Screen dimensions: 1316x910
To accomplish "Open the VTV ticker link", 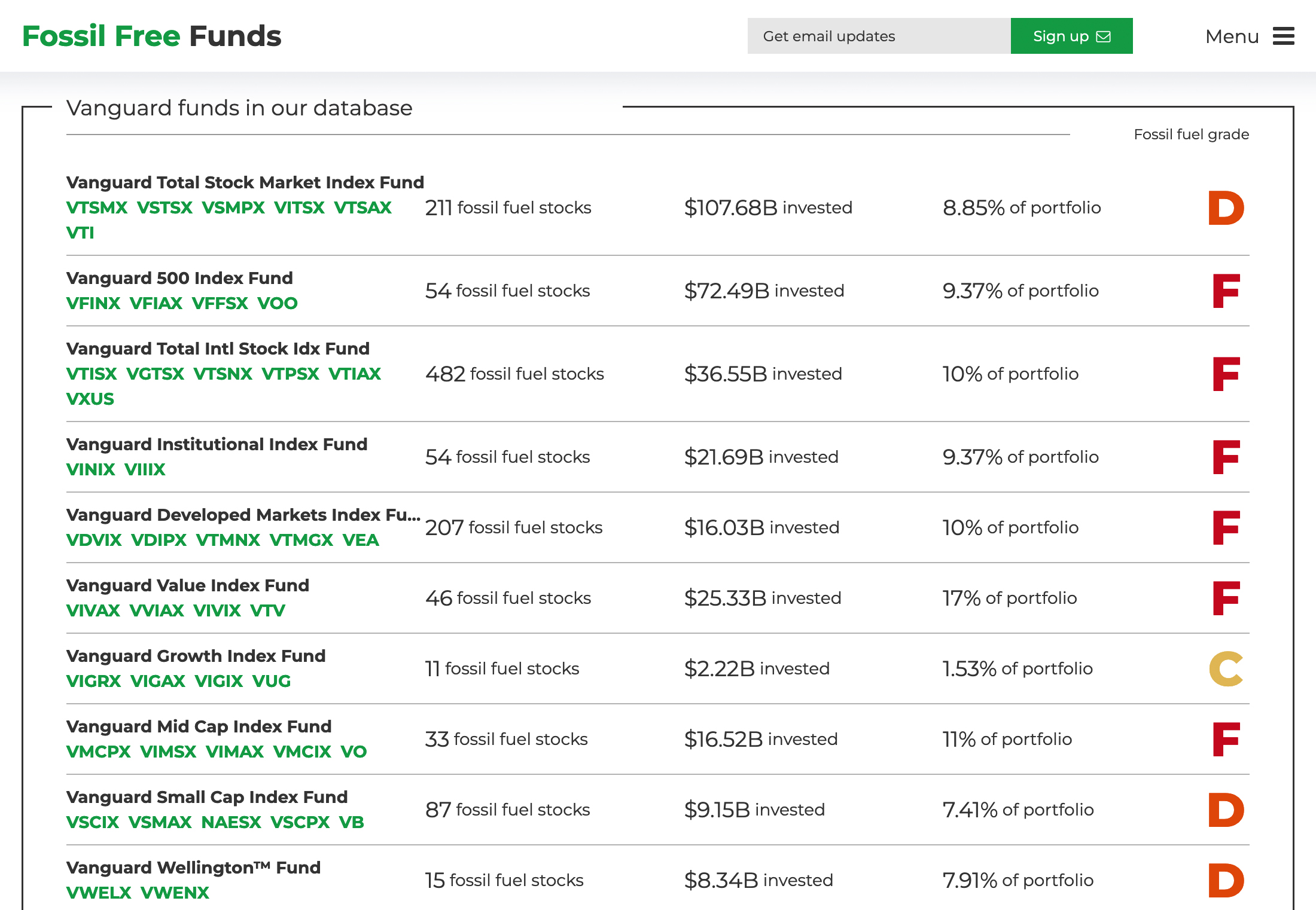I will tap(268, 610).
